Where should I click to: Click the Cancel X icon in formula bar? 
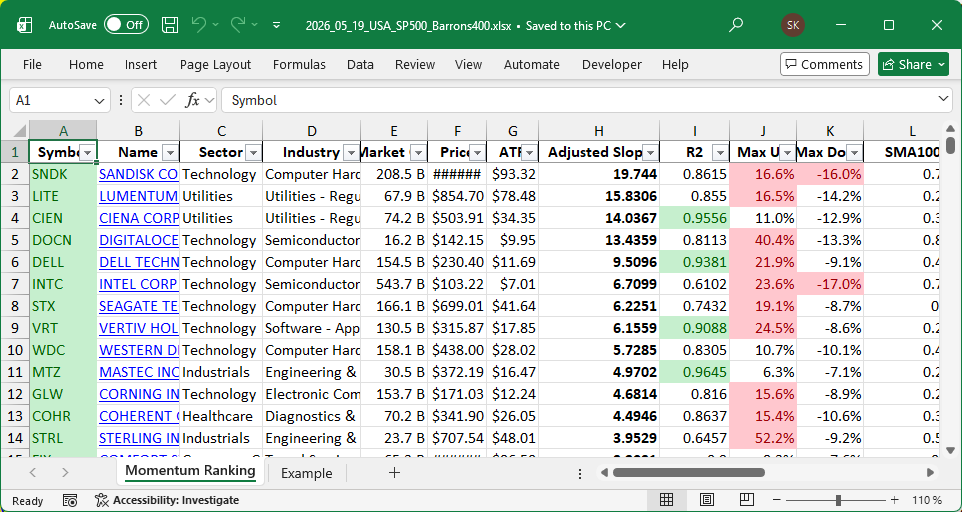coord(144,100)
